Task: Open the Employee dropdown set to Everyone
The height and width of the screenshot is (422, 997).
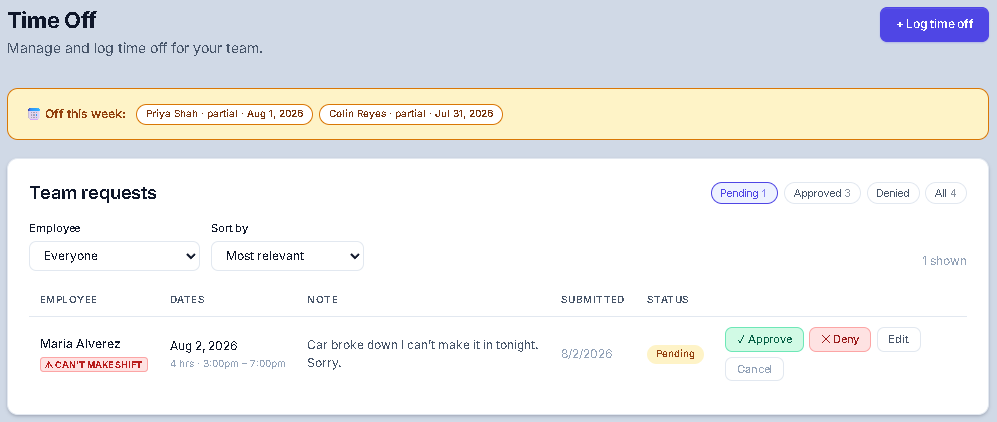Action: (114, 256)
